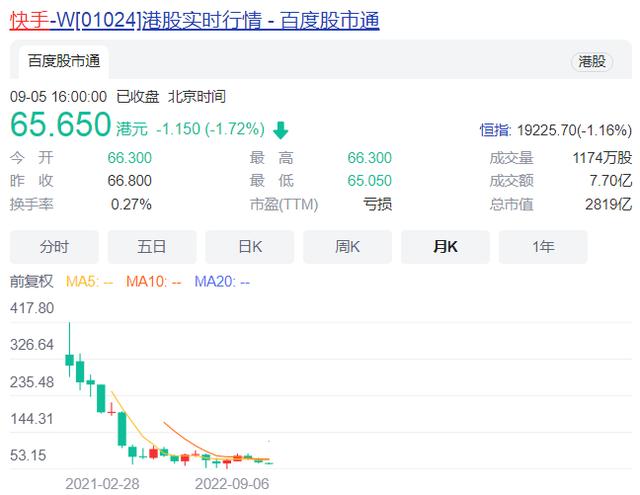Click the MA10 indicator label
Image resolution: width=640 pixels, height=495 pixels.
click(x=153, y=282)
